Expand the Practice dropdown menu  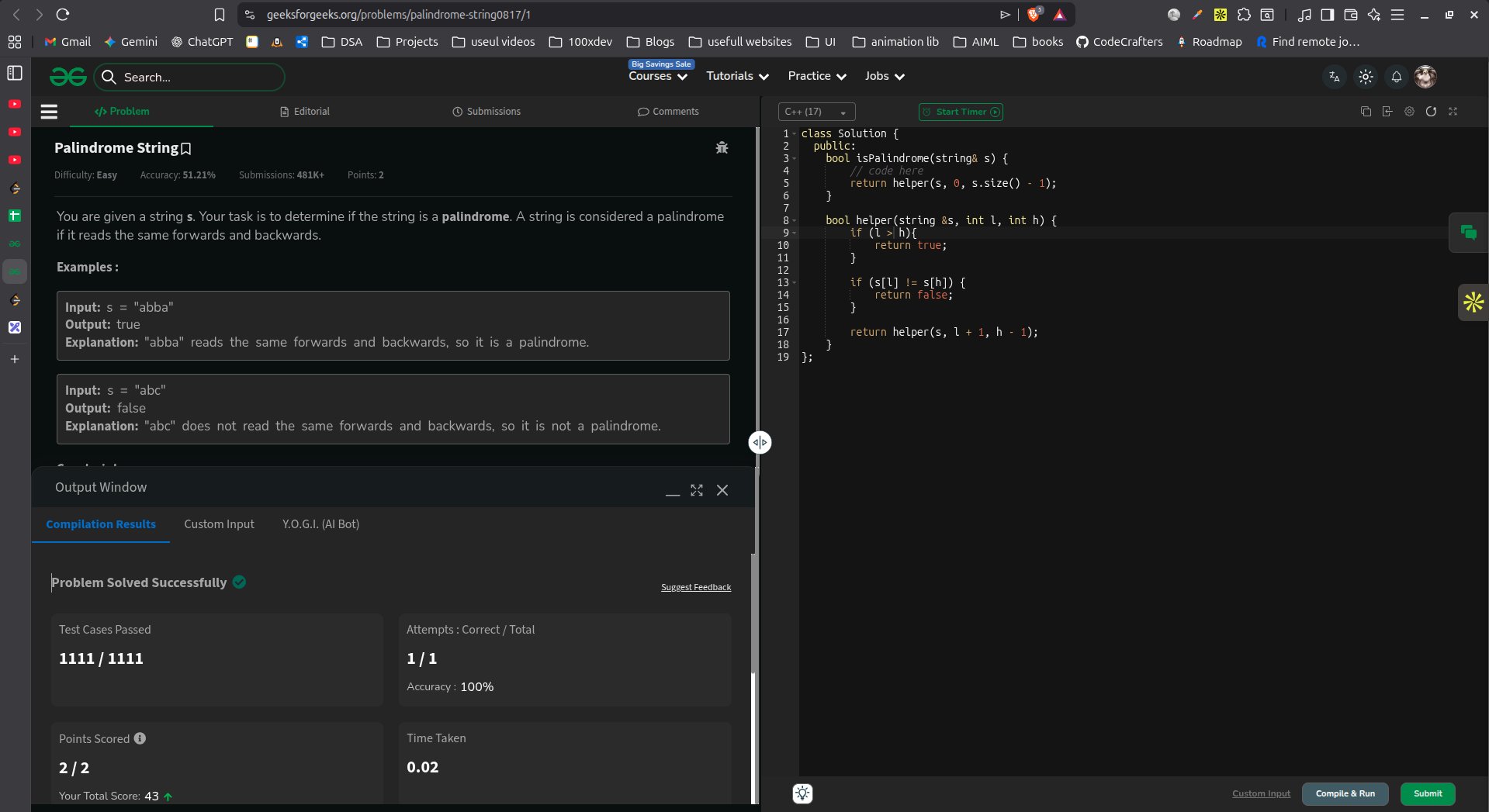816,76
